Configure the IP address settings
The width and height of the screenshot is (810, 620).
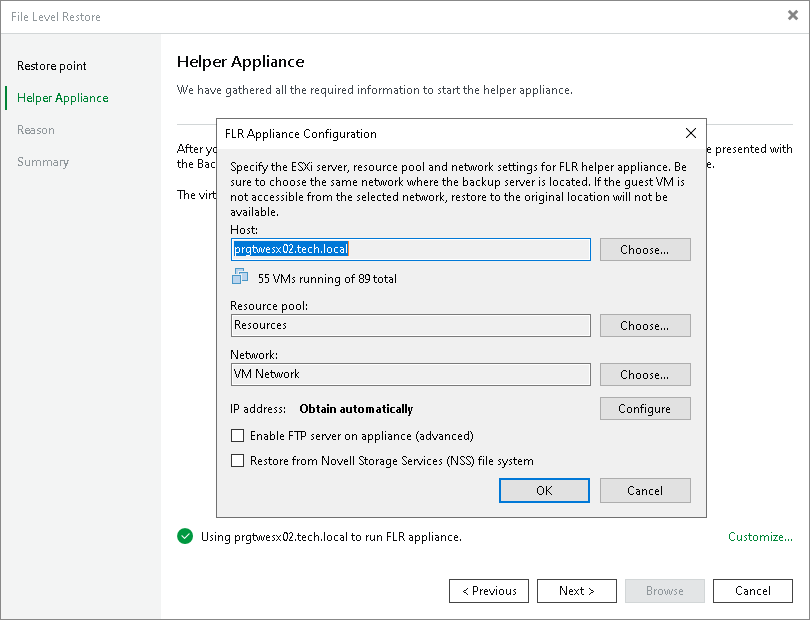(645, 409)
